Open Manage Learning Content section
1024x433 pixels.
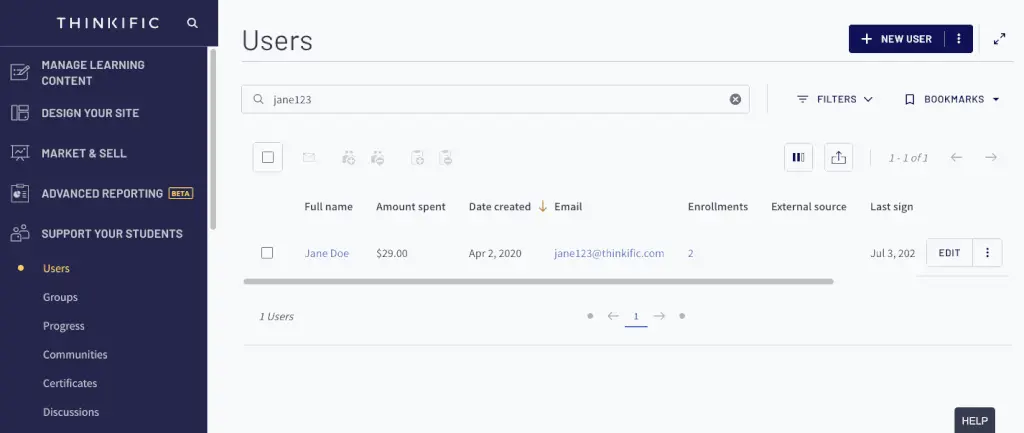point(92,72)
